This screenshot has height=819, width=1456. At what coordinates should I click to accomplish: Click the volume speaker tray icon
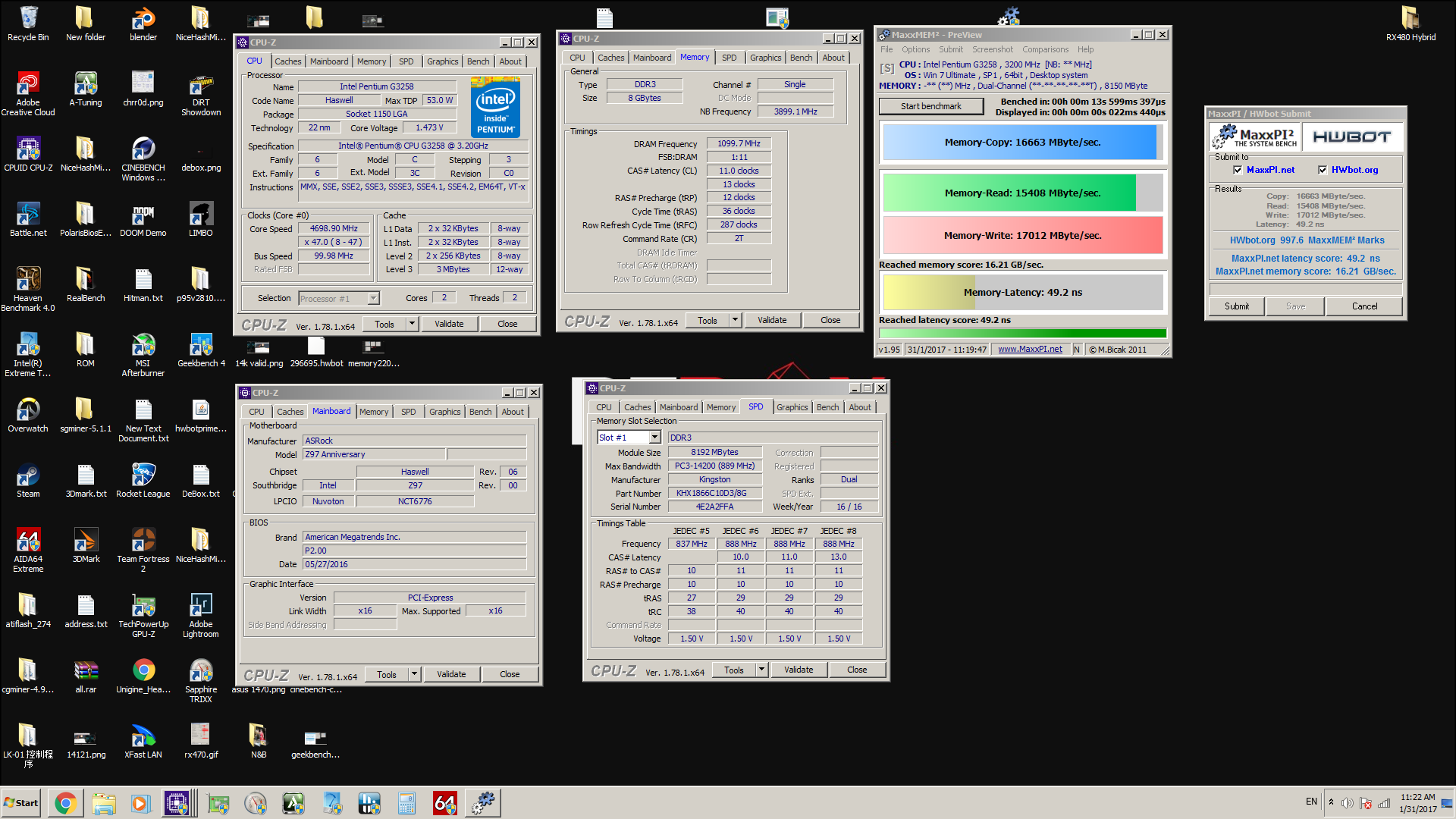point(1347,803)
